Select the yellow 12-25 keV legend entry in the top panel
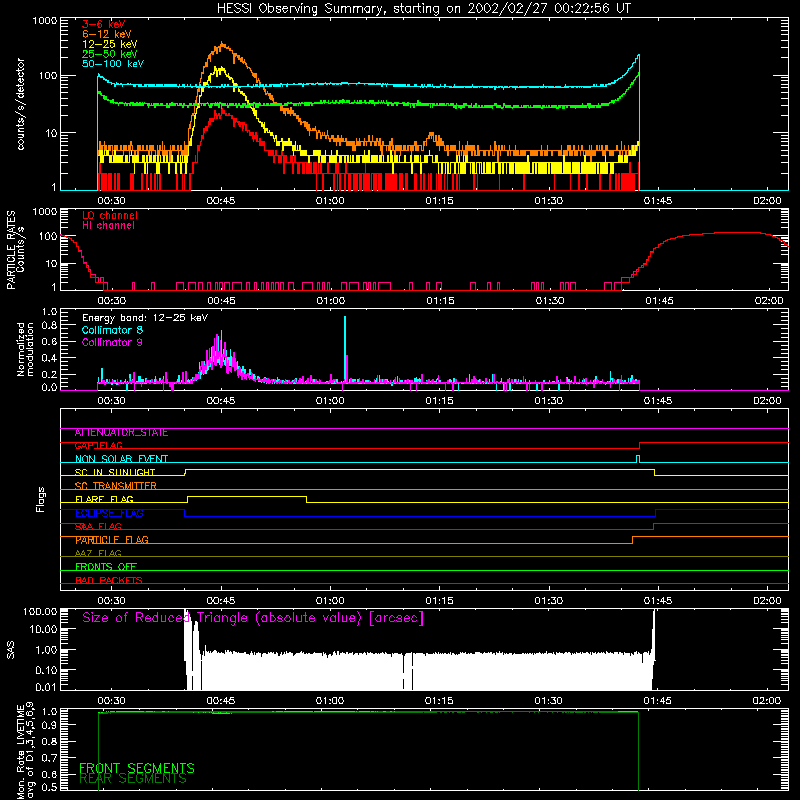This screenshot has height=800, width=800. [110, 44]
